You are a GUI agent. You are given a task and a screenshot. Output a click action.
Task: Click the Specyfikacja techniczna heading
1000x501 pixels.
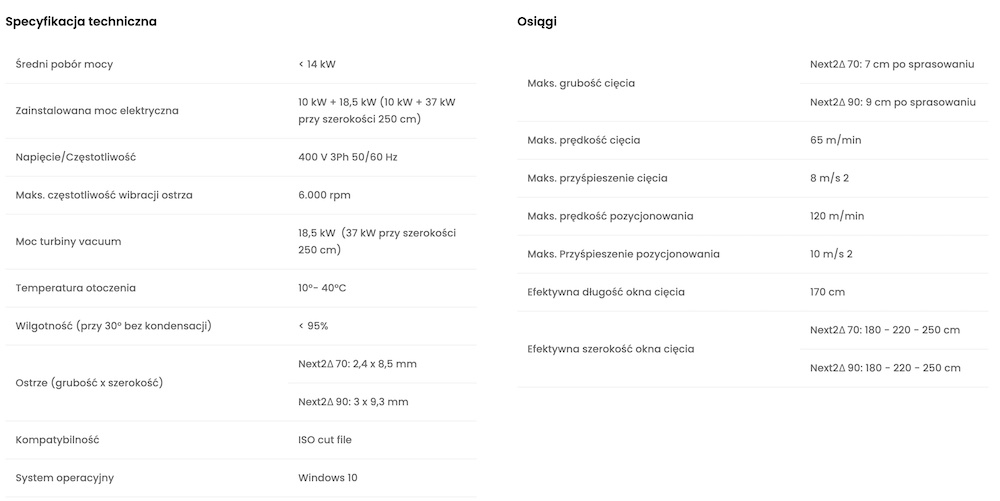81,22
